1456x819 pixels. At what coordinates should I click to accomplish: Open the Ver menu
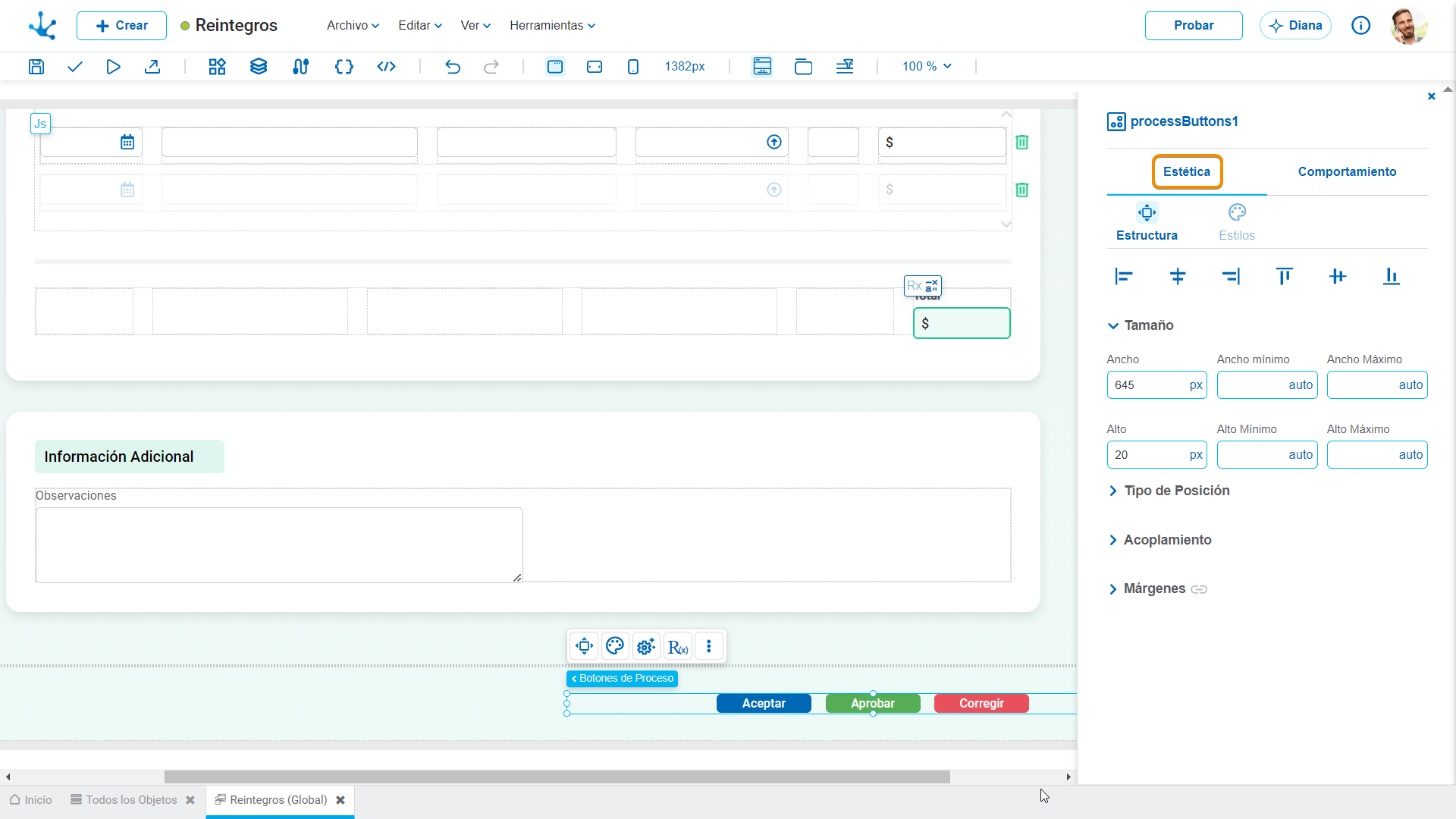[x=475, y=26]
